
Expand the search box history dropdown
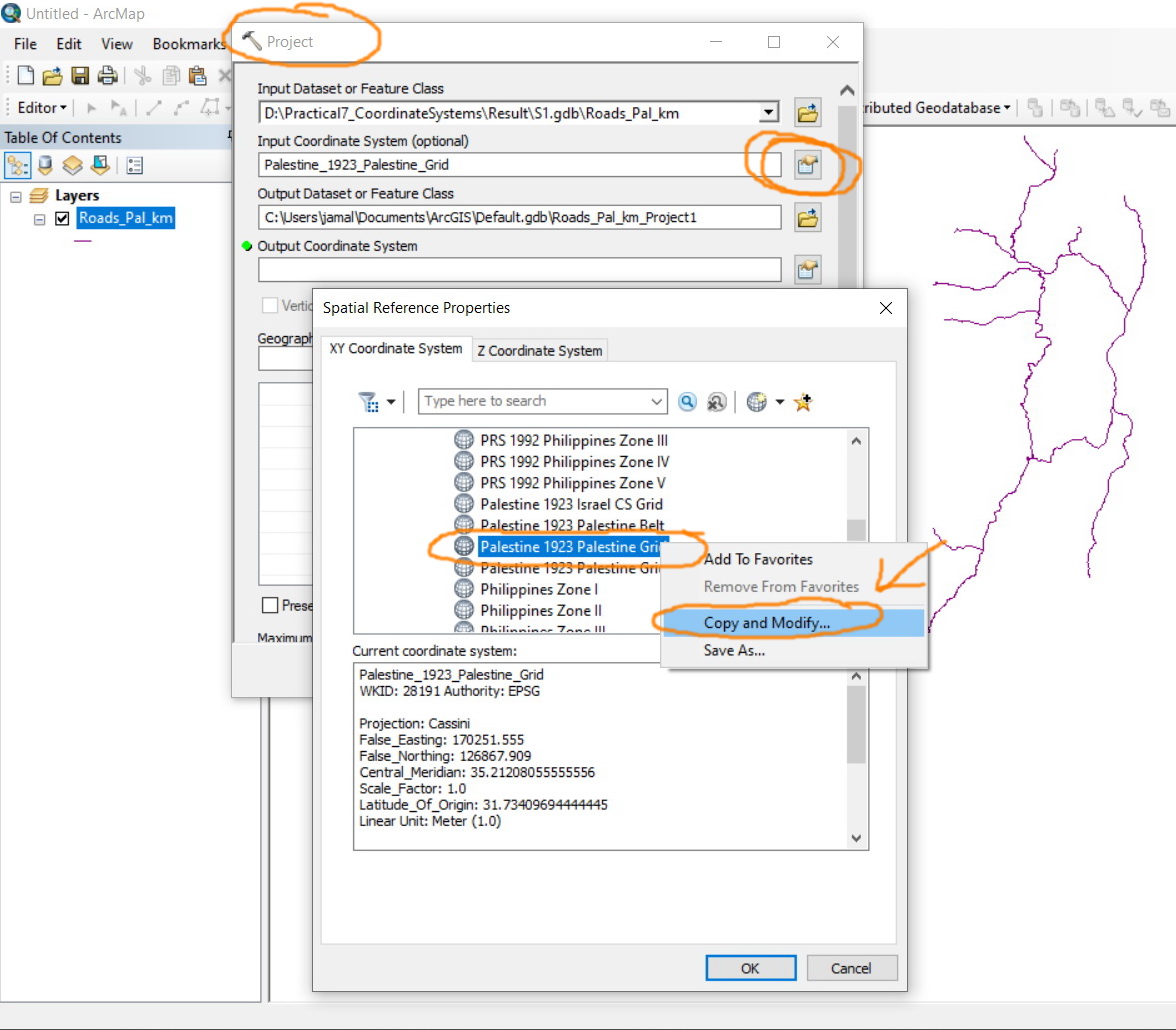(656, 401)
